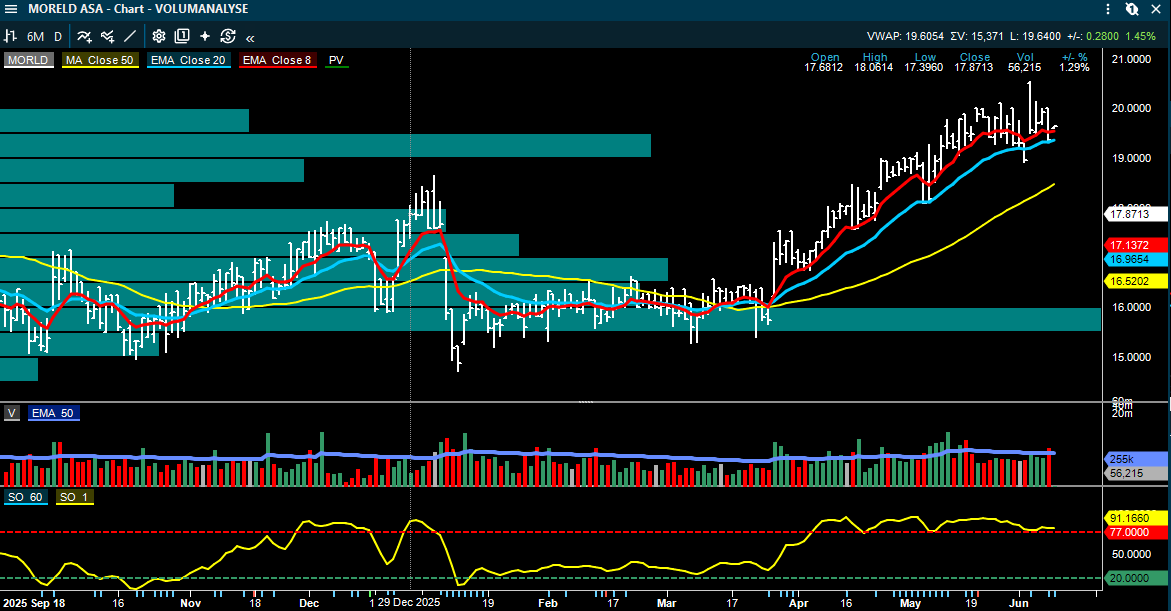Click the Close 17.8713 header value
Image resolution: width=1171 pixels, height=611 pixels.
(974, 67)
